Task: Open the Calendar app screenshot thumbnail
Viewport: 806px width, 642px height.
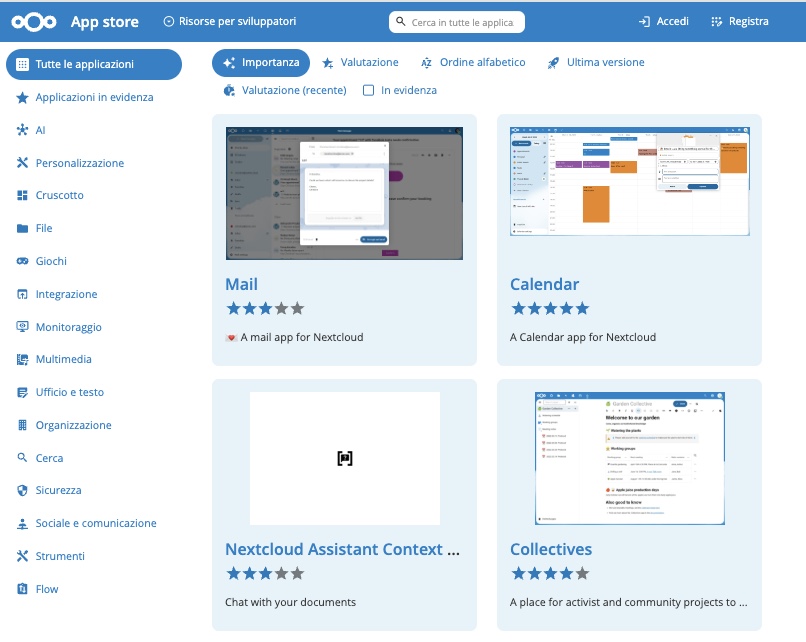Action: coord(630,181)
